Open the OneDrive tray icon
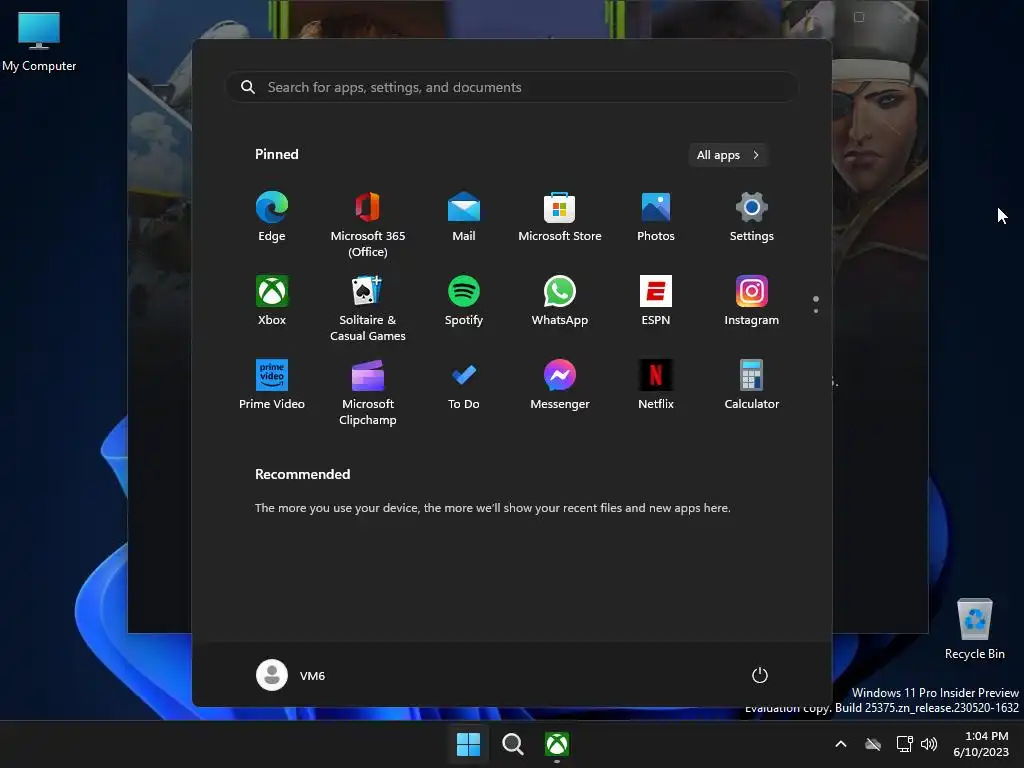 pos(873,744)
